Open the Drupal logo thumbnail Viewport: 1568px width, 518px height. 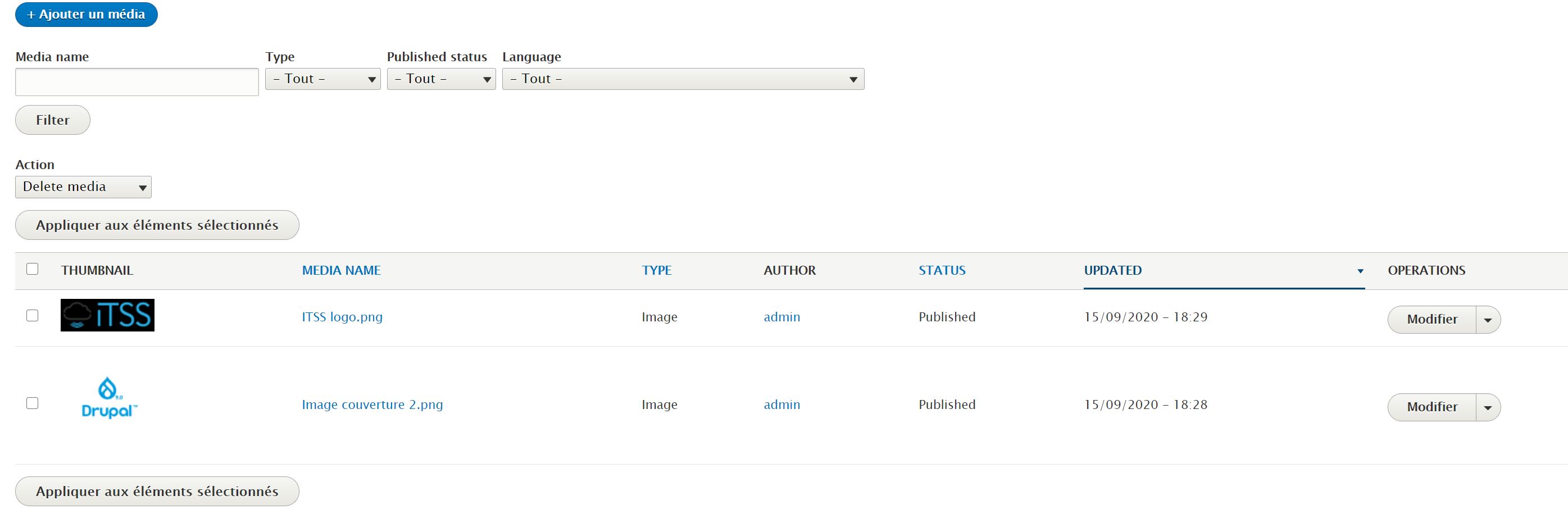click(108, 398)
